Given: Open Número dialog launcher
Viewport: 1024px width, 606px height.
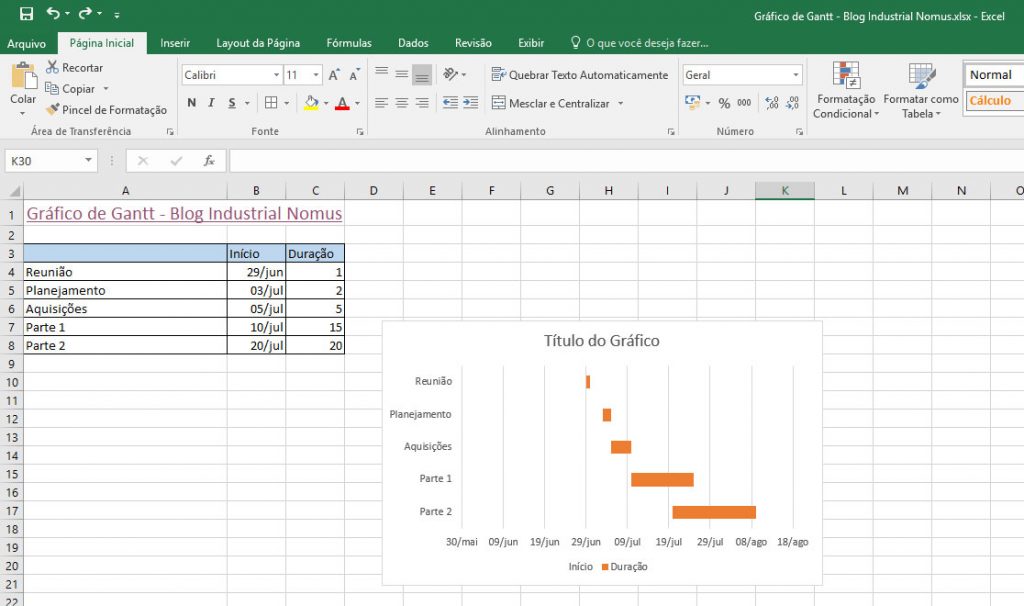Looking at the screenshot, I should click(799, 132).
